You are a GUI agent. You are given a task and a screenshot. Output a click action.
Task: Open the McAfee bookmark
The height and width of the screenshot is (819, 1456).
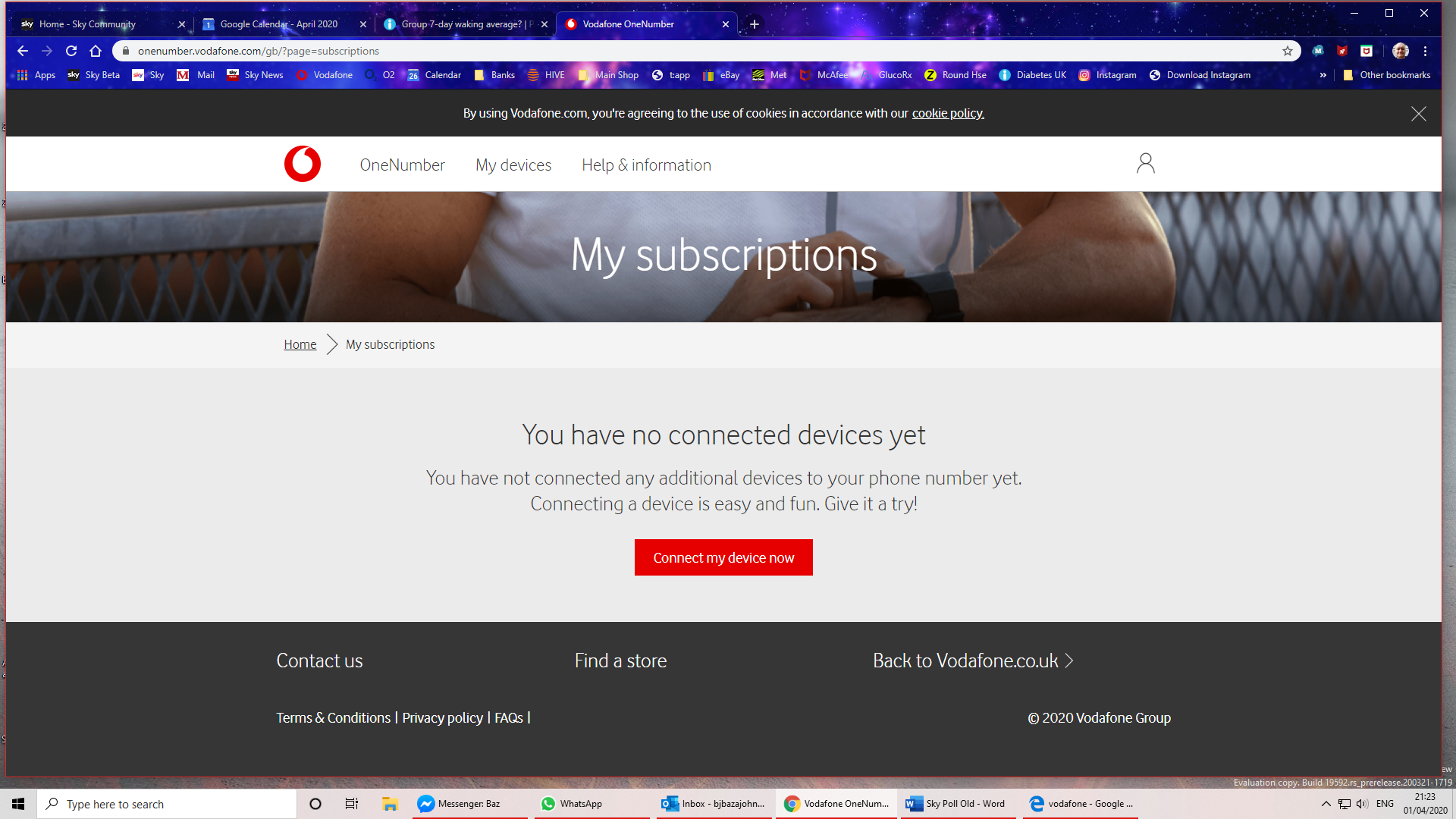pos(824,75)
